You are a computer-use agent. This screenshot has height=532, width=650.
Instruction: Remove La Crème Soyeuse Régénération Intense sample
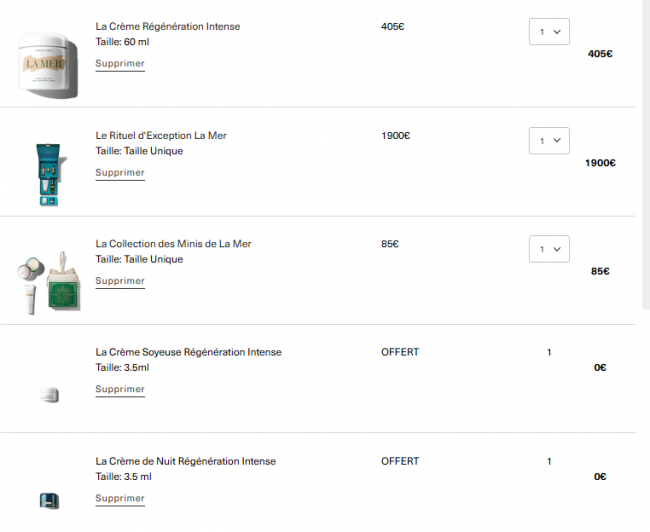coord(120,390)
